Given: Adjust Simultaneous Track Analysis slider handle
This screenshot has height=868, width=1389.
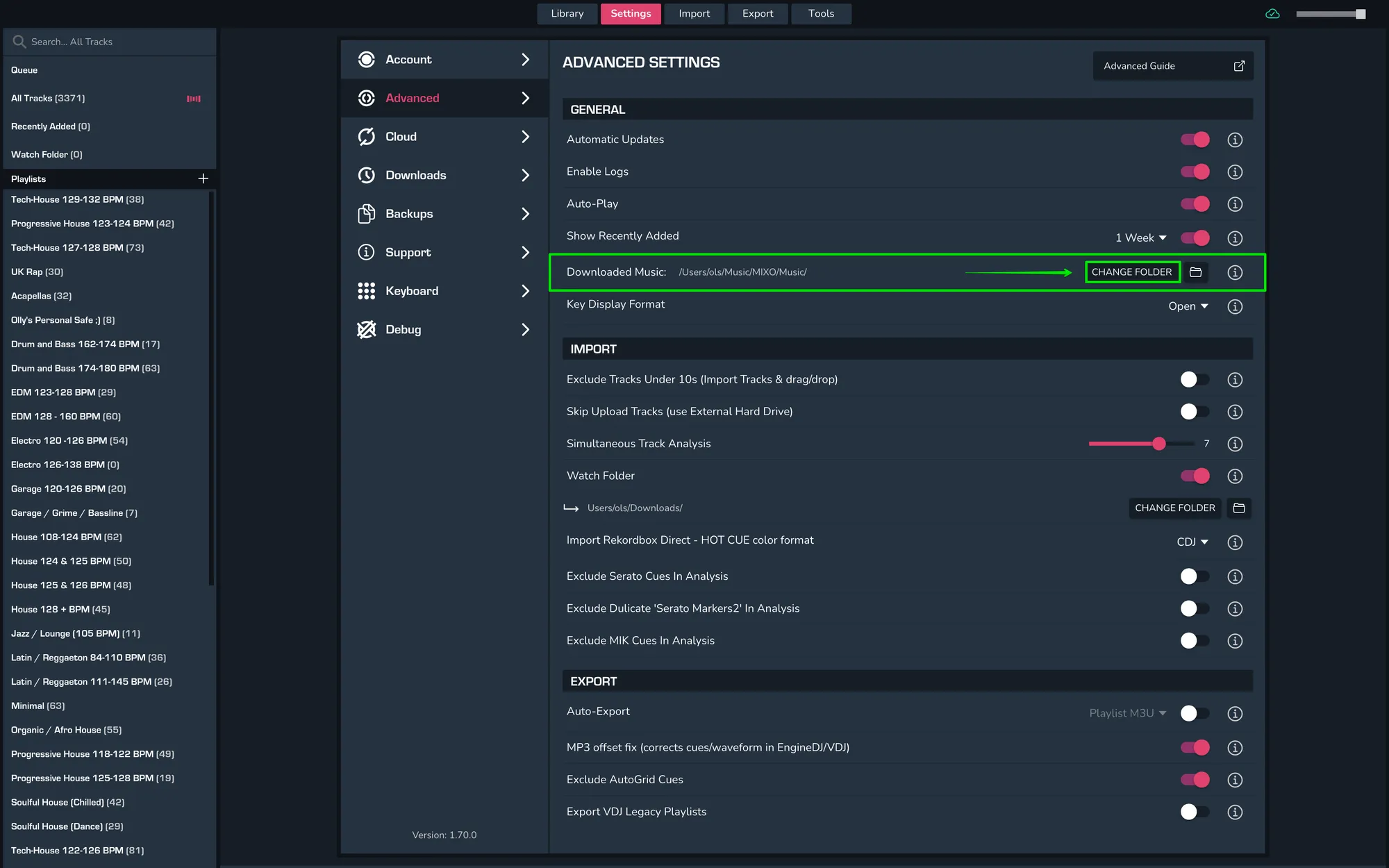Looking at the screenshot, I should [x=1158, y=444].
